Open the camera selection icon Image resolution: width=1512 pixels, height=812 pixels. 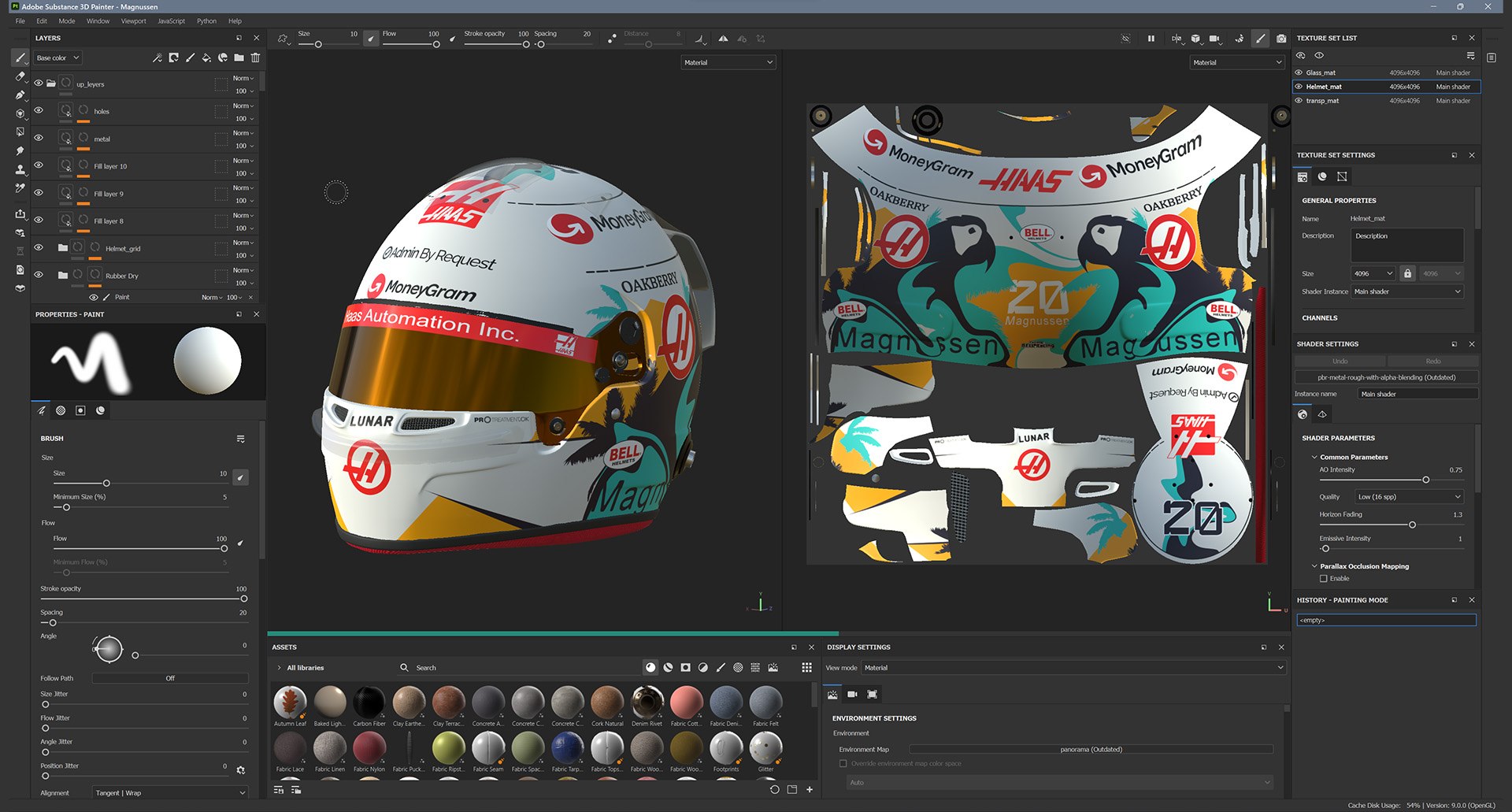tap(1215, 38)
